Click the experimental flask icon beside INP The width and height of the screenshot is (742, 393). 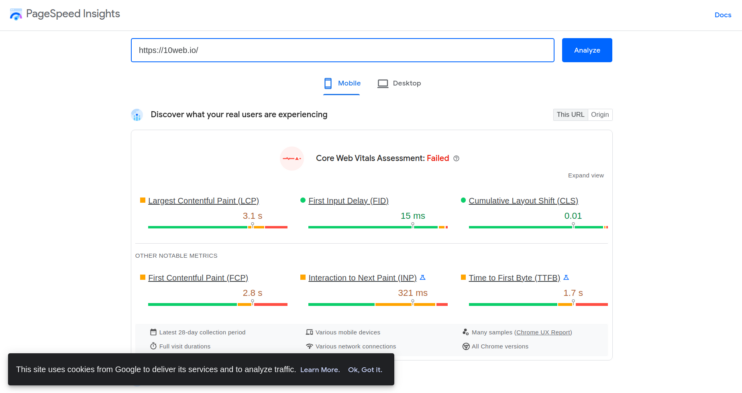423,277
